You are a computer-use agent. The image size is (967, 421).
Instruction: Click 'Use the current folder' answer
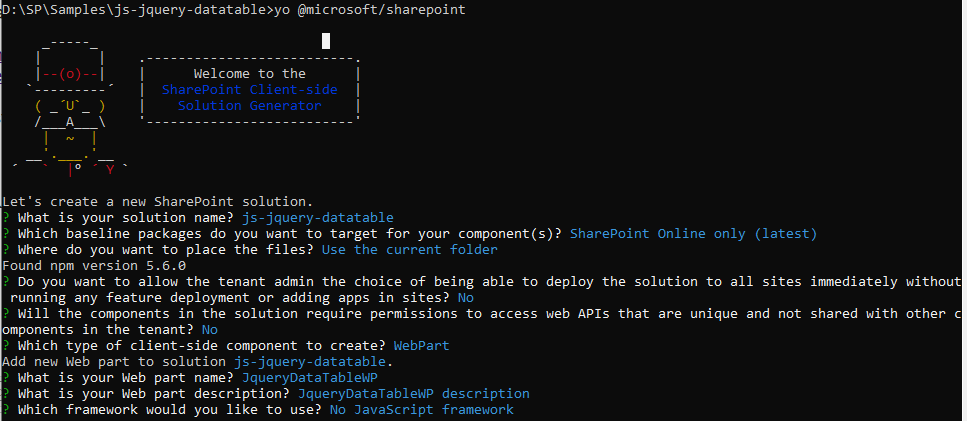pos(409,250)
